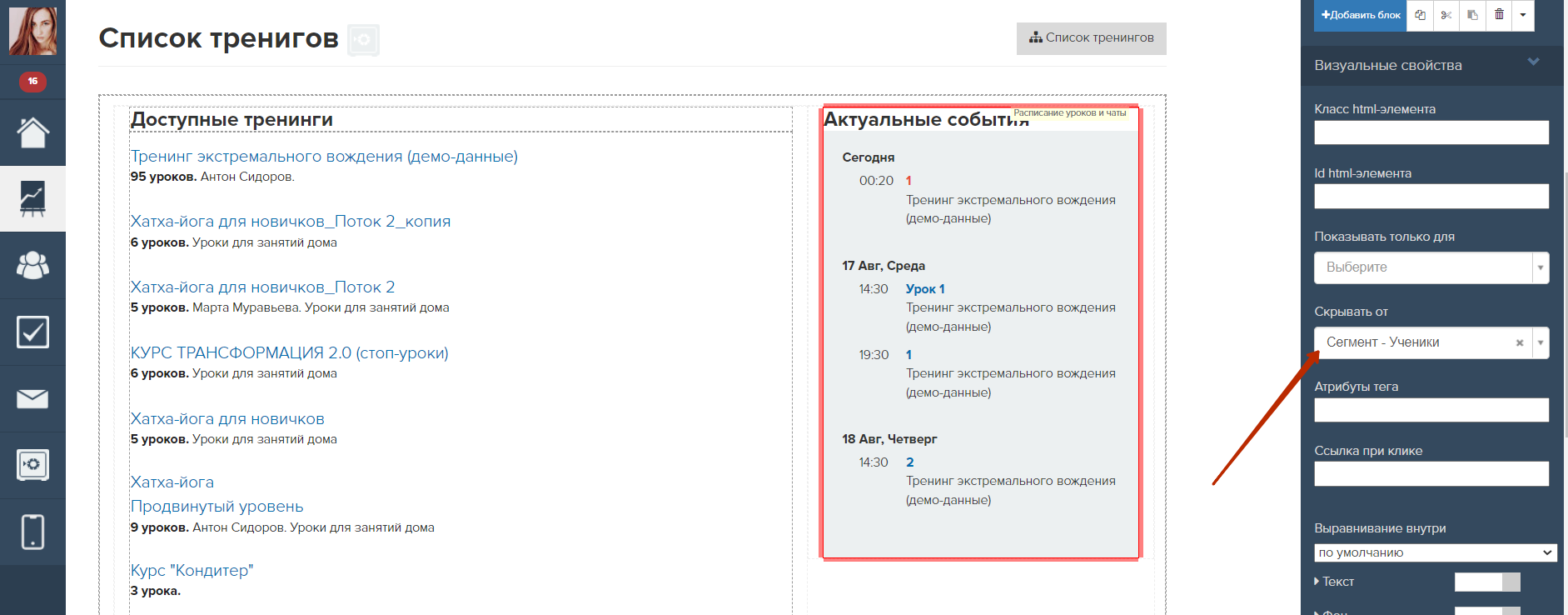Open the 'по умолчанию' alignment dropdown

[1435, 552]
